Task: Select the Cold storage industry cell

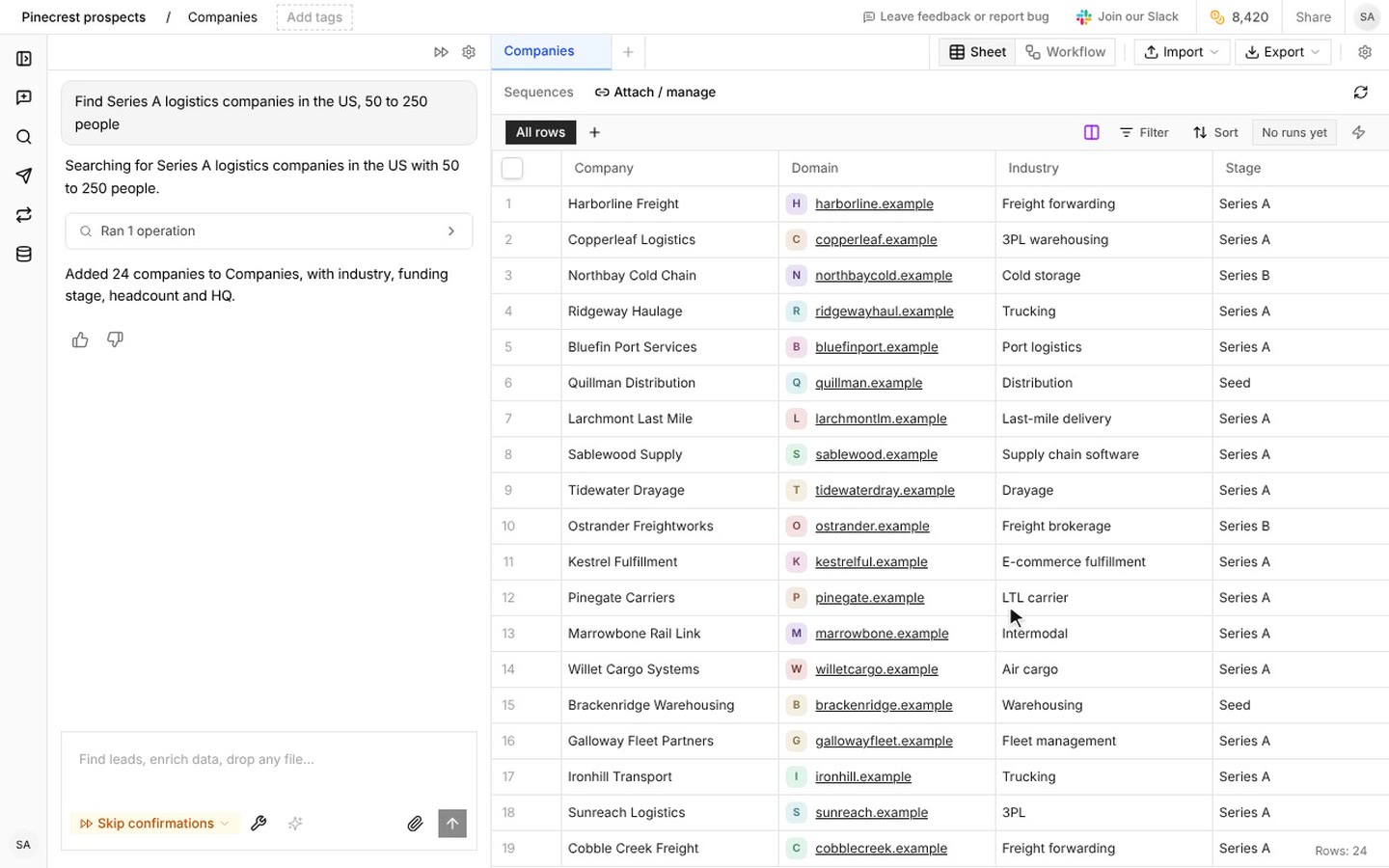Action: 1103,276
